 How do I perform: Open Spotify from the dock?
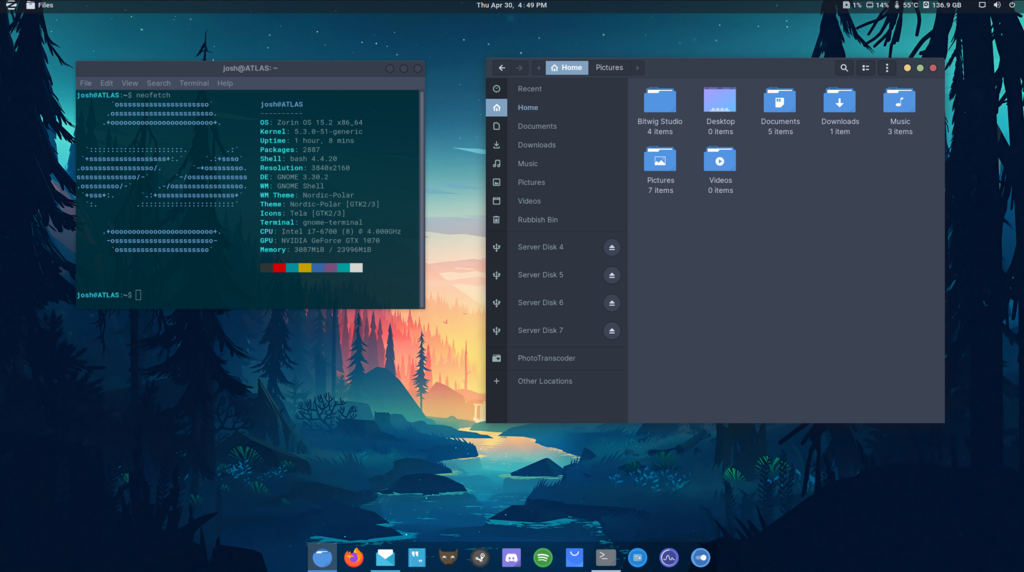(543, 558)
